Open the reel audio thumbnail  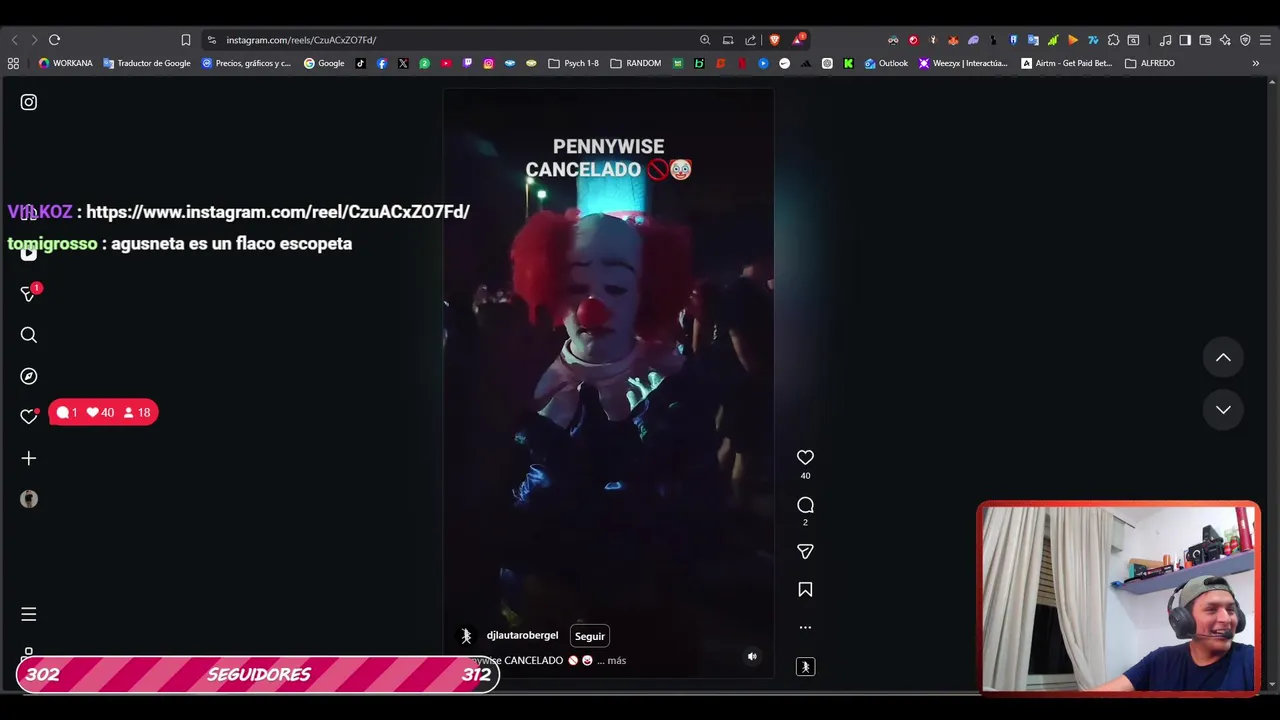(805, 667)
